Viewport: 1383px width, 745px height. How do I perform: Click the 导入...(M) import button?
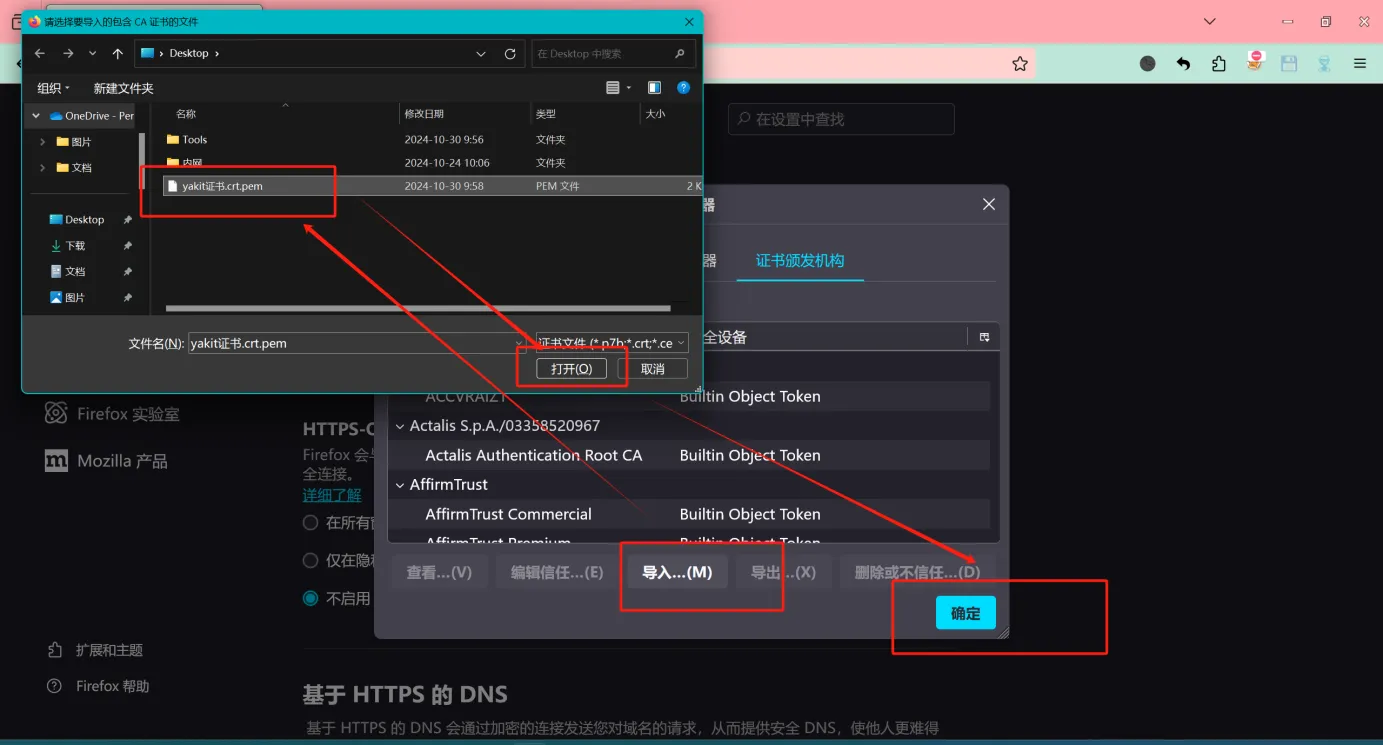point(677,573)
